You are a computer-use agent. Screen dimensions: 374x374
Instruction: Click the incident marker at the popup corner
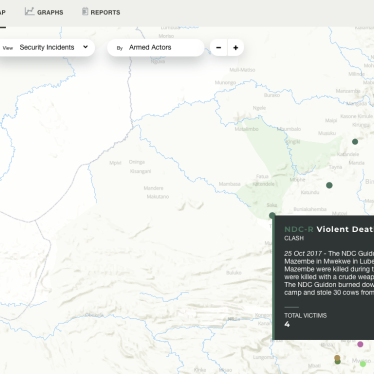[x=272, y=216]
